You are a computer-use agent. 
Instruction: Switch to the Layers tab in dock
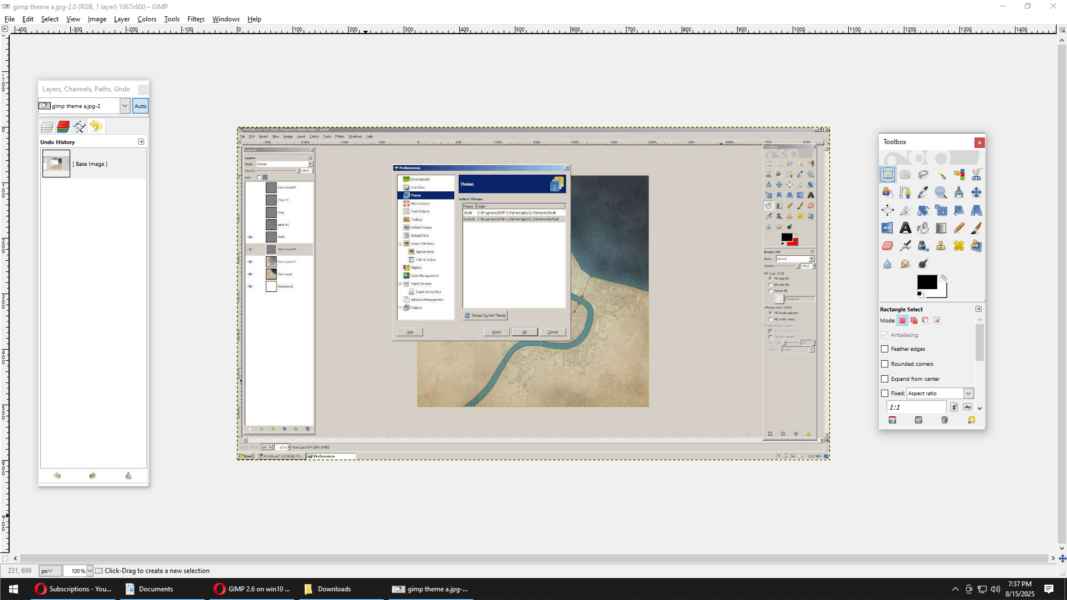[47, 127]
